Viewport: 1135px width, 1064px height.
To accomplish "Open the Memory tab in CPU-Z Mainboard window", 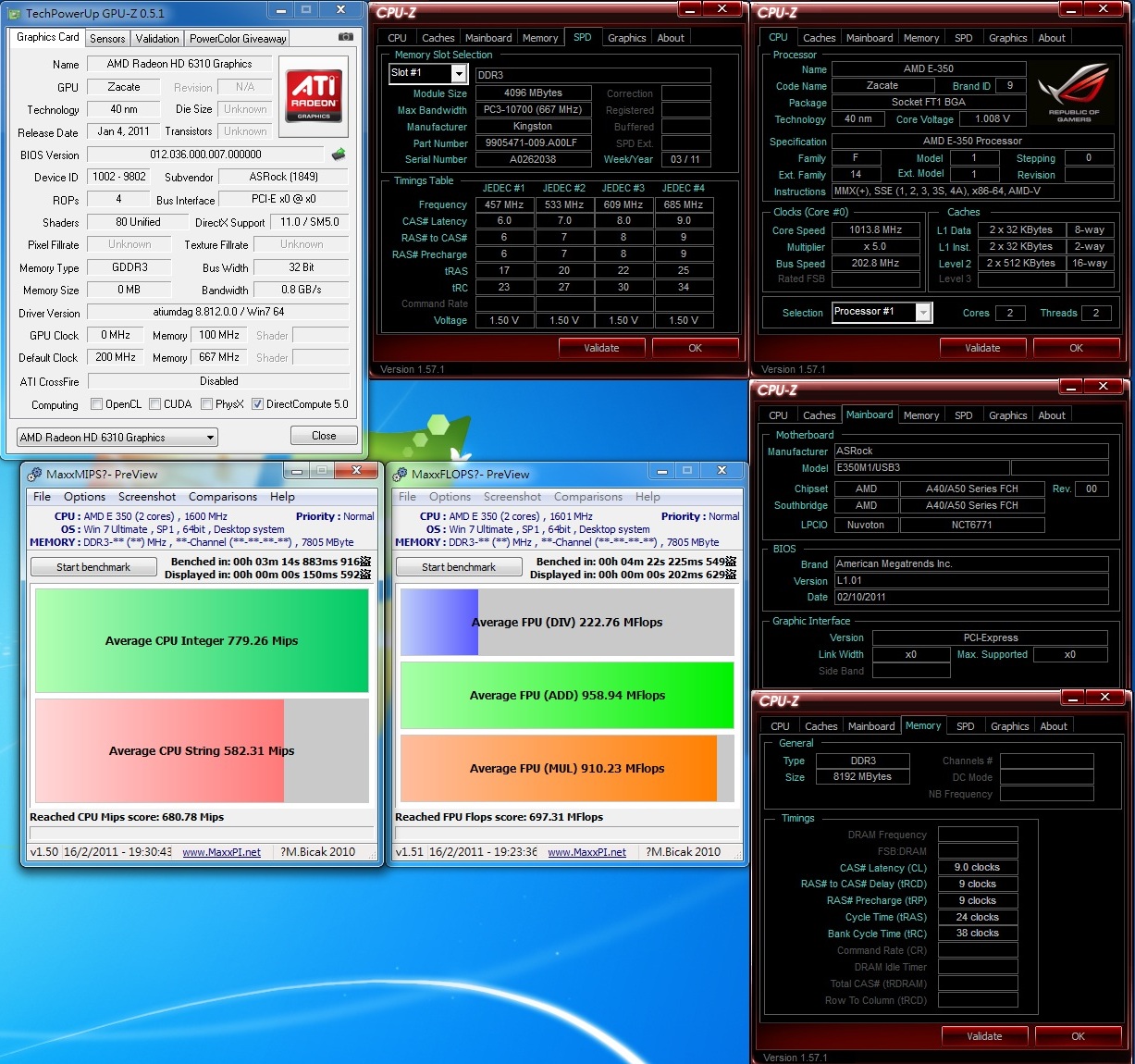I will tap(921, 415).
